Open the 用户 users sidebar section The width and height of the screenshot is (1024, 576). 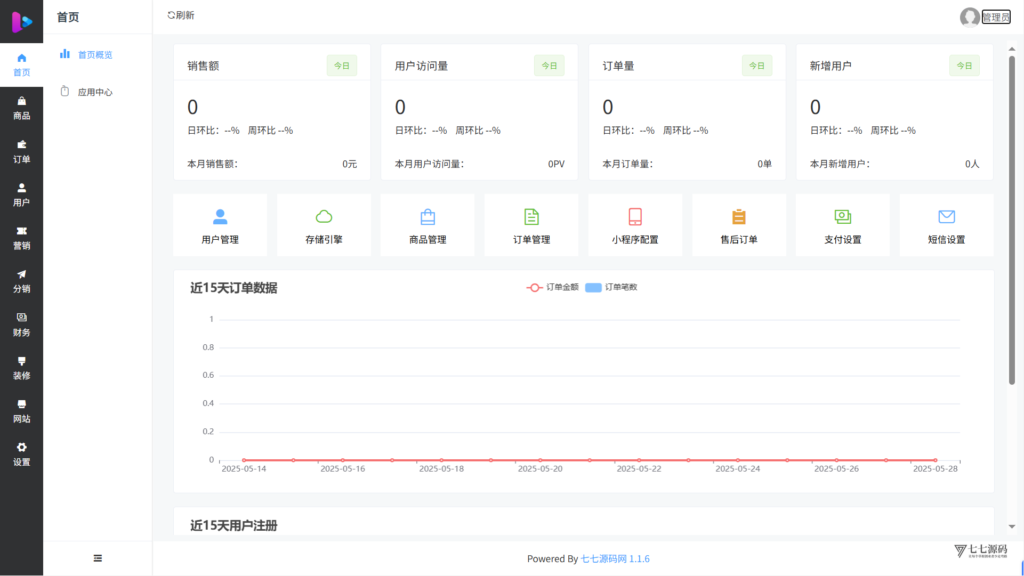click(x=22, y=195)
